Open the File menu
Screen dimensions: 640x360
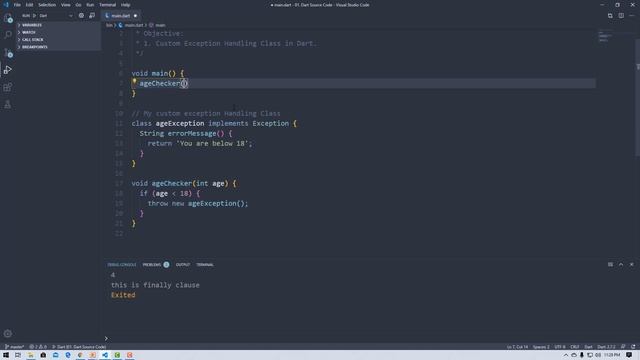click(17, 5)
